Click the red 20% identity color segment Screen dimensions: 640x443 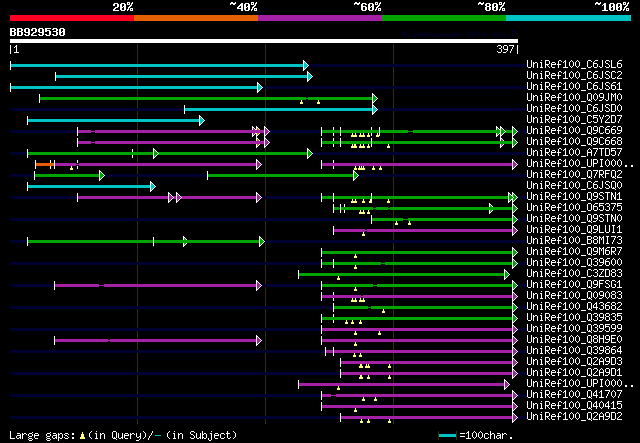(x=72, y=18)
